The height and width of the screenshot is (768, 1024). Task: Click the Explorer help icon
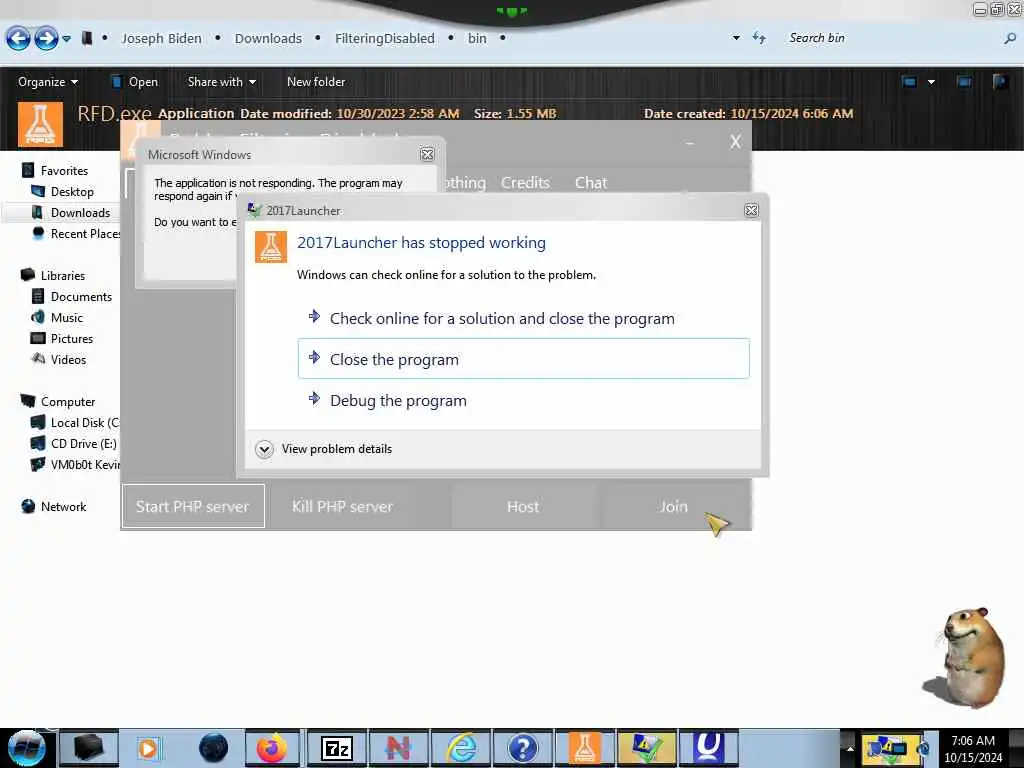1000,82
